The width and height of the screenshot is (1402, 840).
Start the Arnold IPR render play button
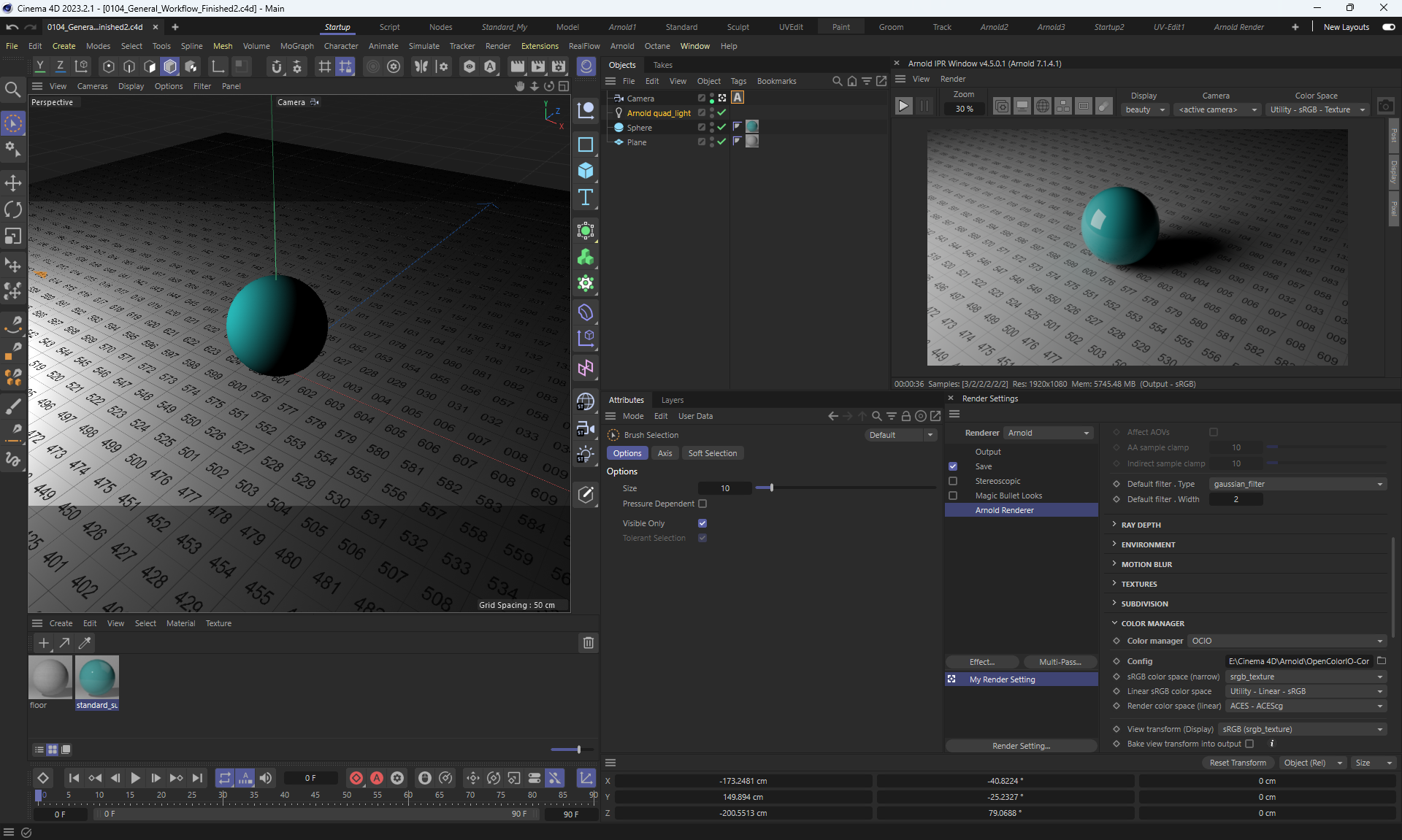(903, 107)
